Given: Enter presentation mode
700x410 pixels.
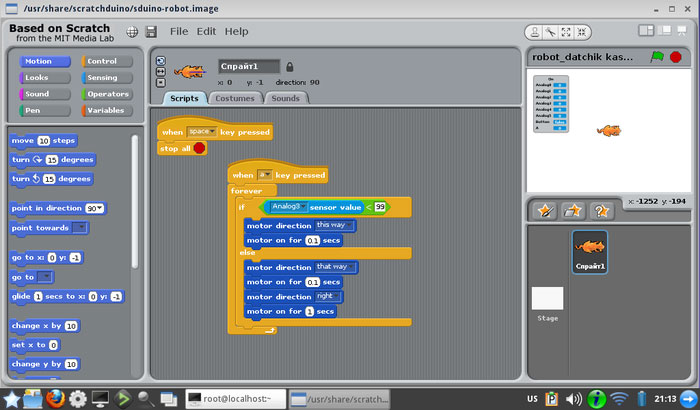Looking at the screenshot, I should click(682, 30).
